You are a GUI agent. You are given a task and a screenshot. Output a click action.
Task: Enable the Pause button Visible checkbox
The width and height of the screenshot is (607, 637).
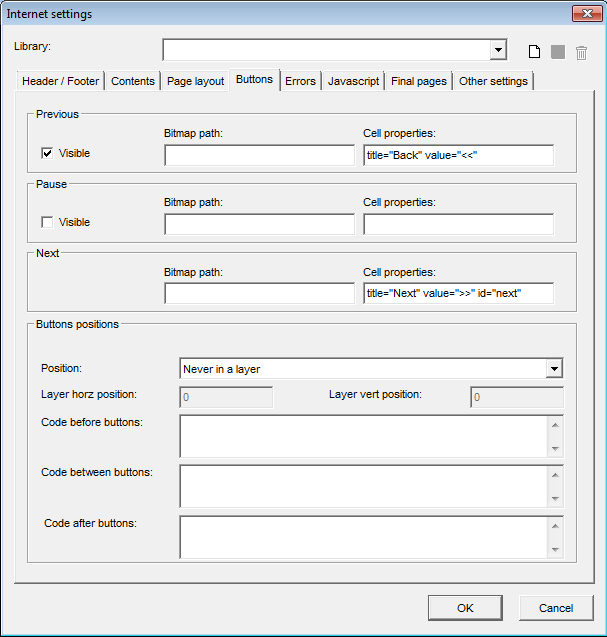click(x=47, y=222)
